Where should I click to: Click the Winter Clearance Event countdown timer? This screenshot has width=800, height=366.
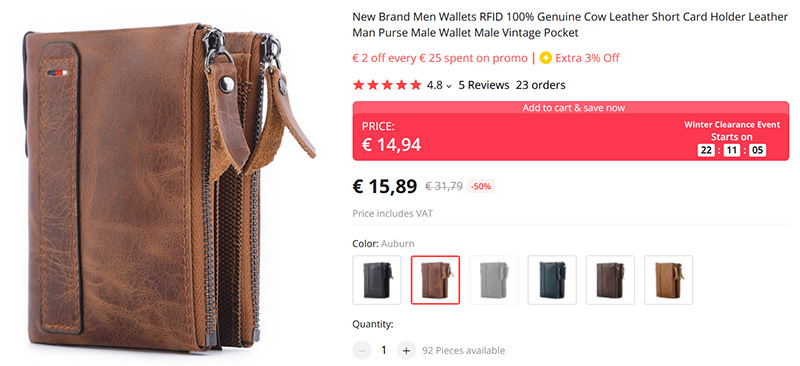(x=732, y=150)
